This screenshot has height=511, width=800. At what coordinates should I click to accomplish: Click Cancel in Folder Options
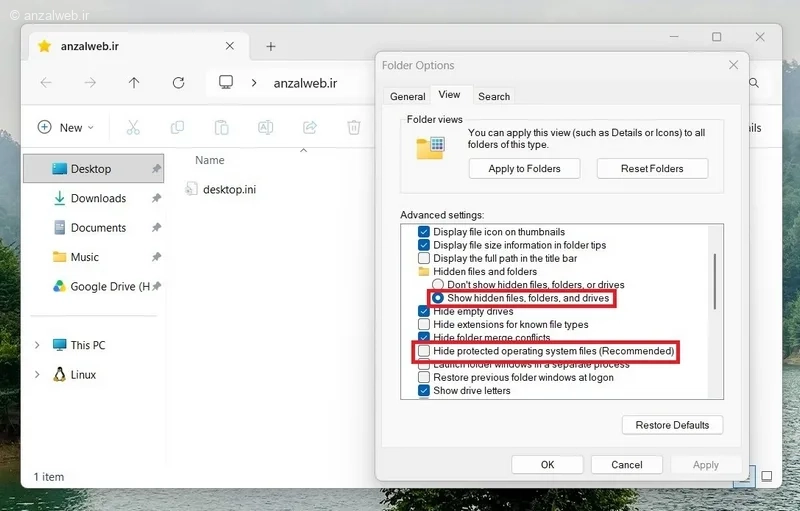click(627, 465)
